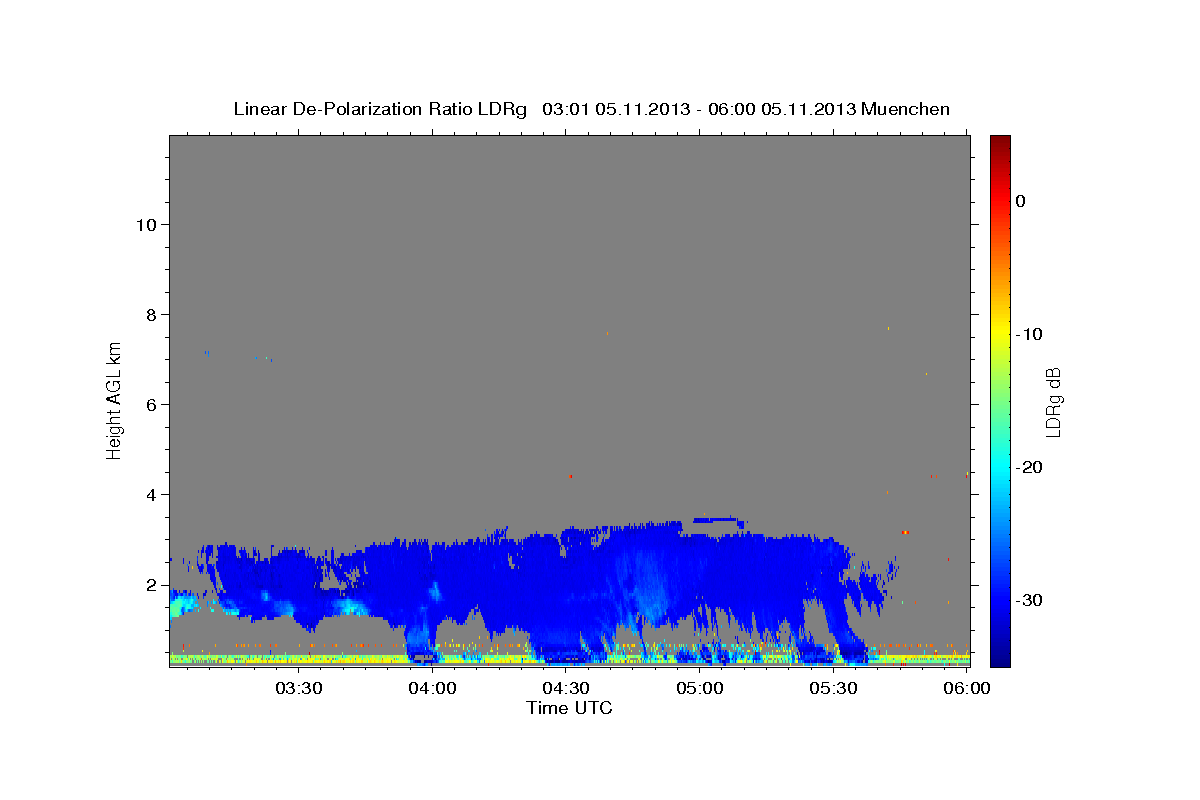Select the 'Muenchen' location label in title

(906, 109)
